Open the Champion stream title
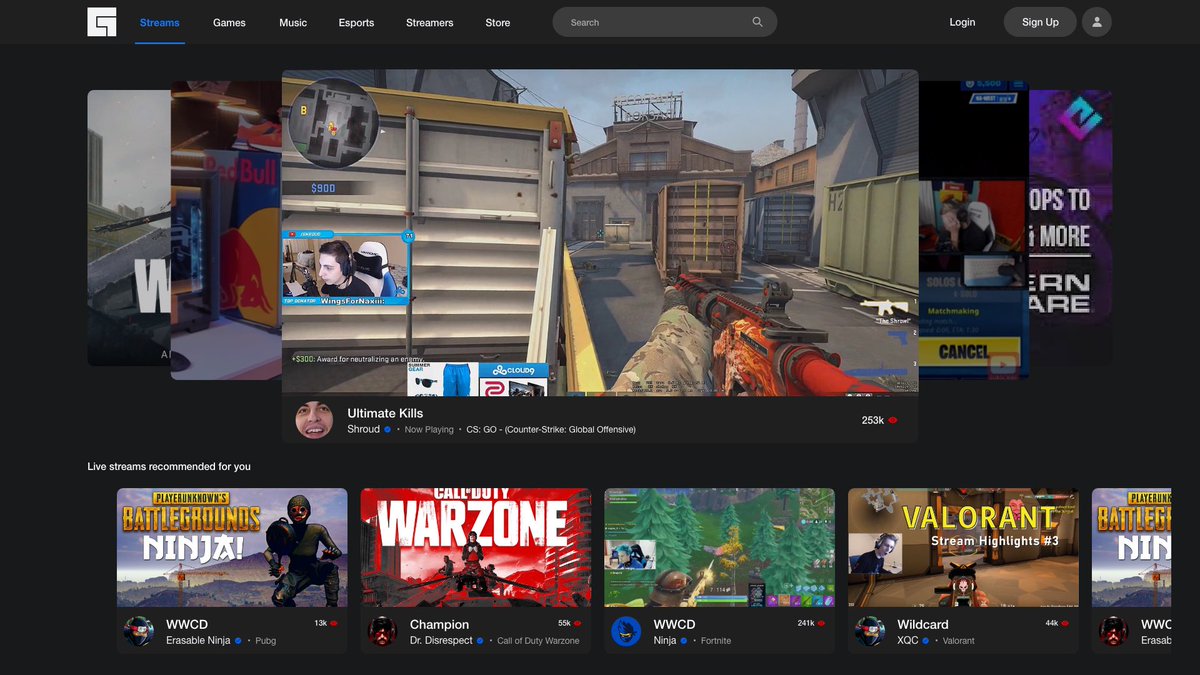Image resolution: width=1200 pixels, height=675 pixels. tap(439, 625)
